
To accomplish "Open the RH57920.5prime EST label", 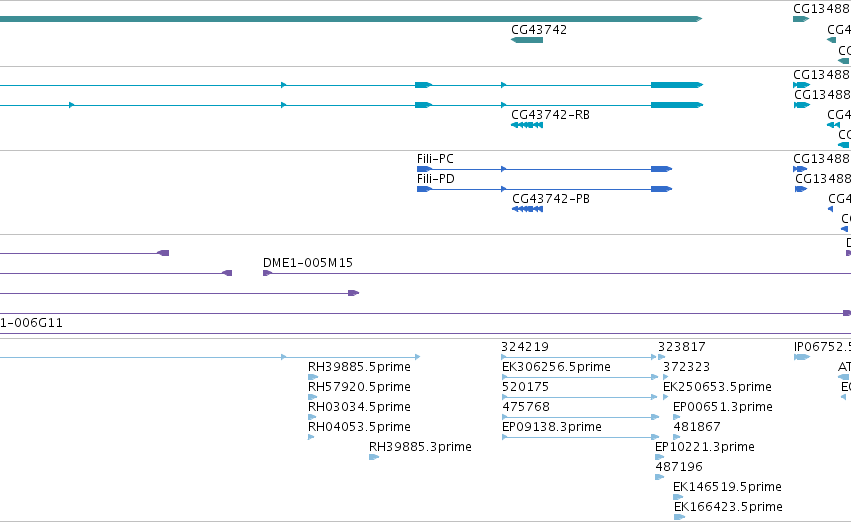I will tap(359, 387).
